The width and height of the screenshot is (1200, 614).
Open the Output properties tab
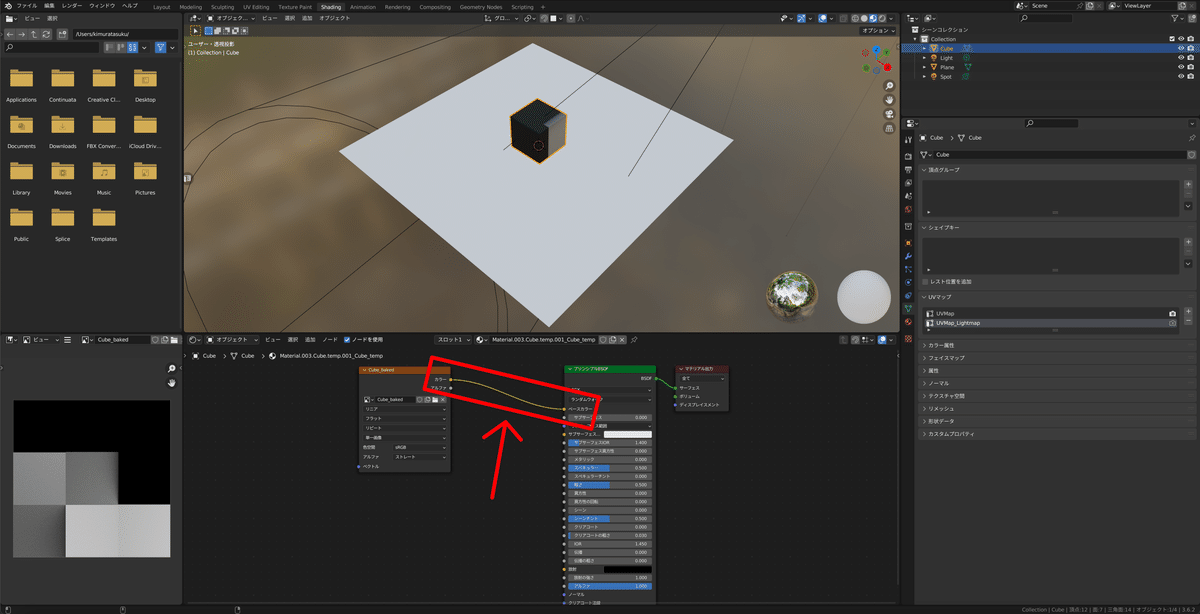[908, 170]
